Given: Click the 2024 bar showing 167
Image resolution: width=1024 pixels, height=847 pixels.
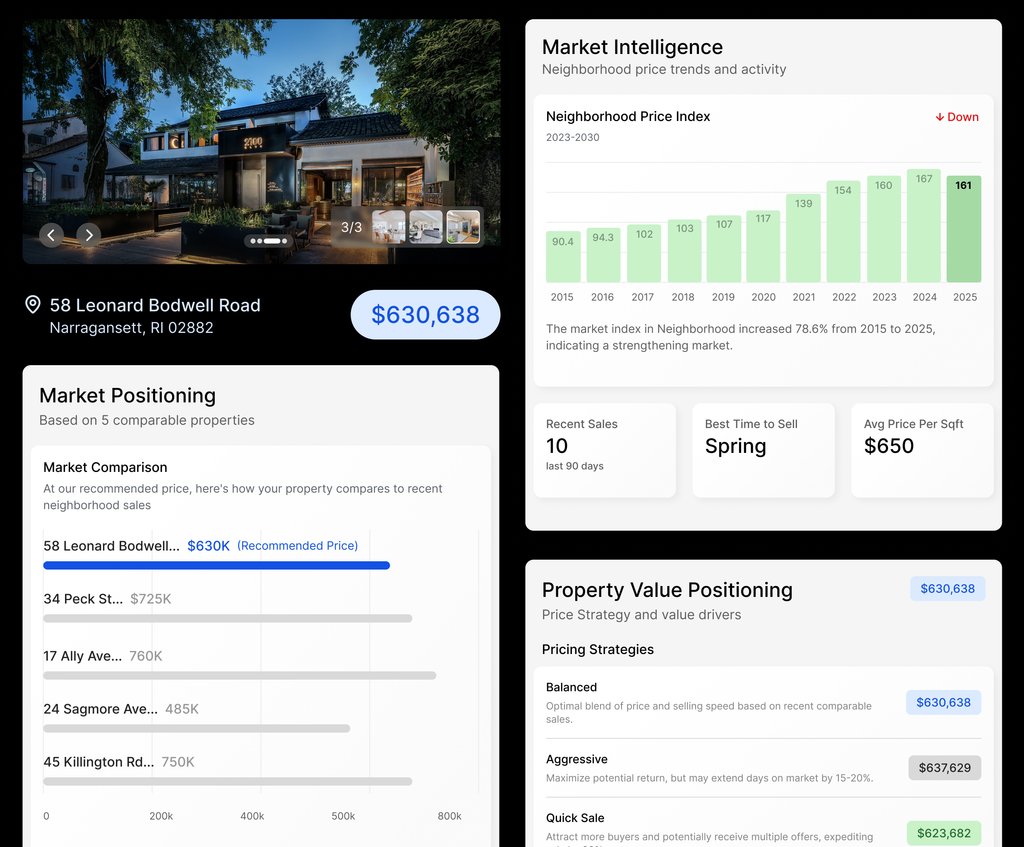Looking at the screenshot, I should pos(924,225).
